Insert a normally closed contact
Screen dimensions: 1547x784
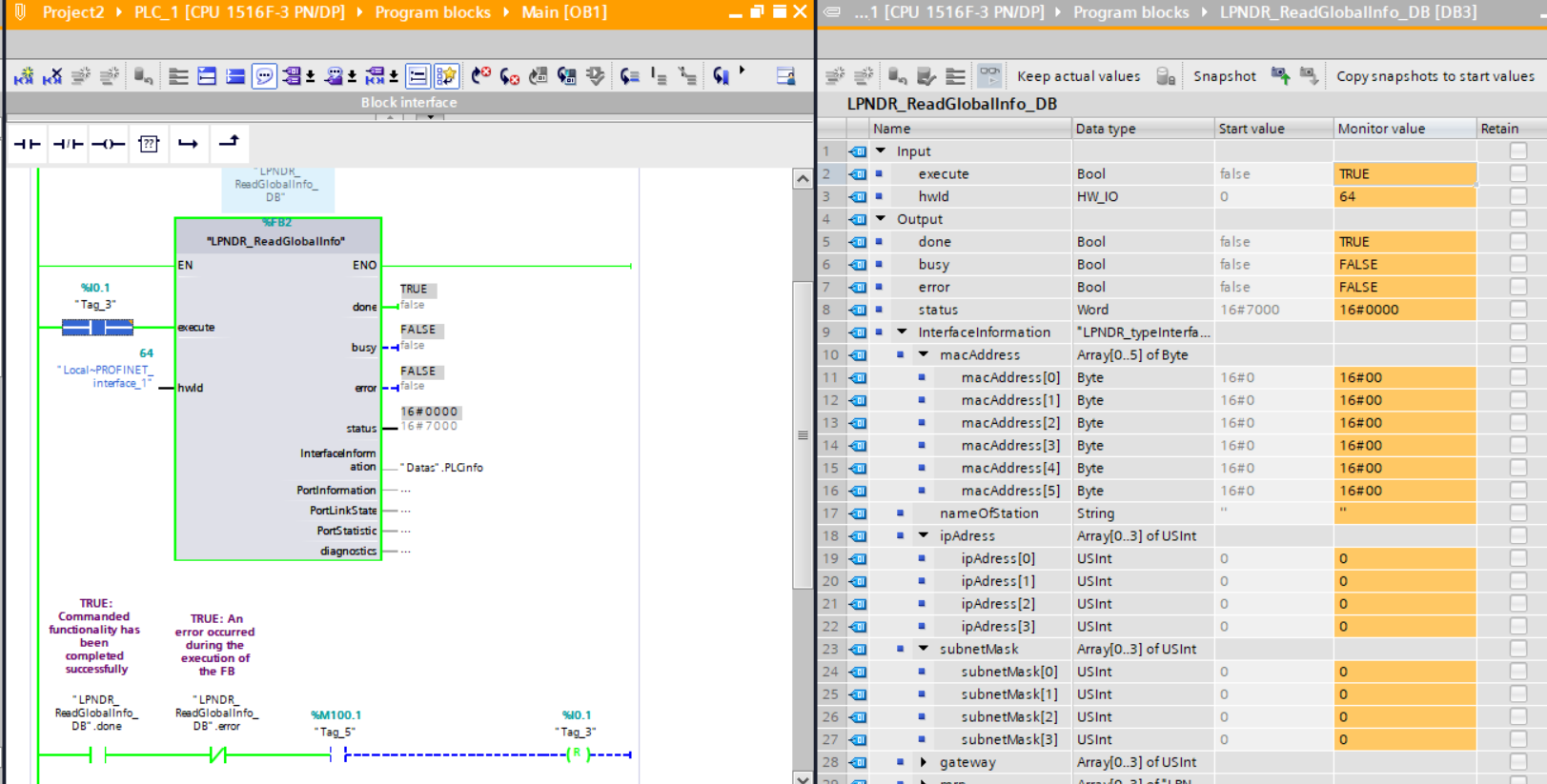tap(68, 144)
